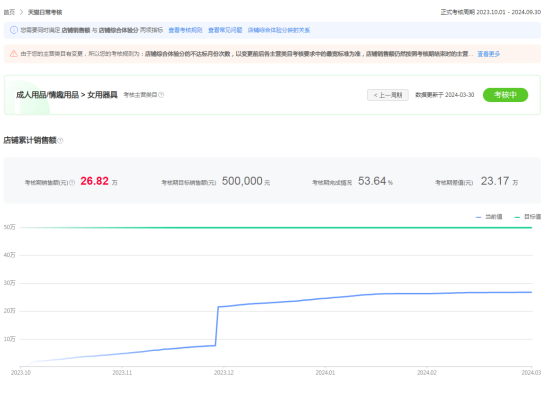Screen dimensions: 550x394
Task: Click the blue sales curve step jump
Action: pos(217,326)
